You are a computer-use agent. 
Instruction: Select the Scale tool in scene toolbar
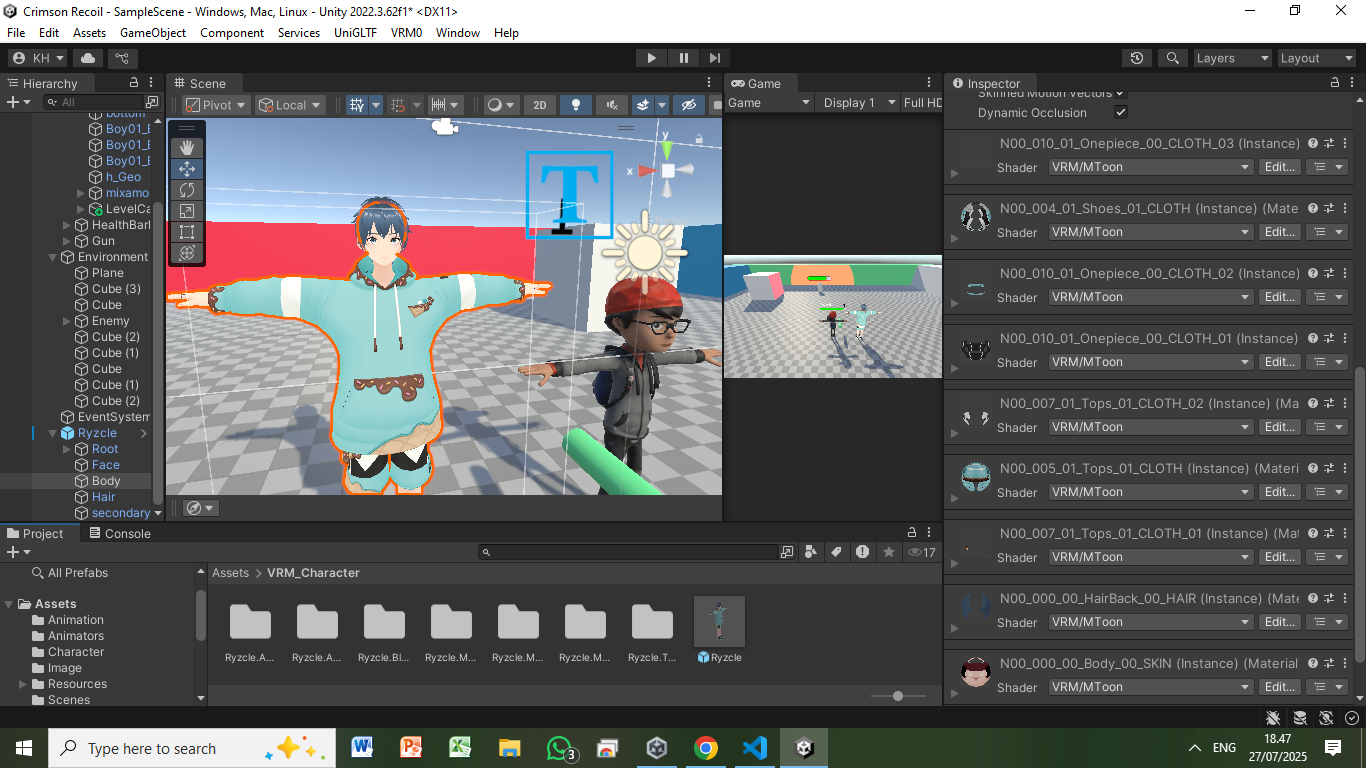tap(187, 211)
